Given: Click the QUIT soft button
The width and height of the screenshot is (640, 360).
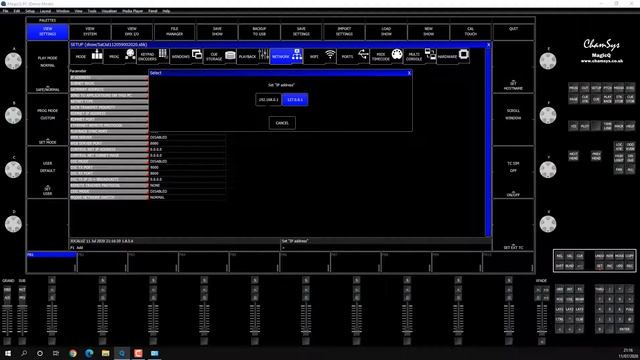Looking at the screenshot, I should click(x=513, y=32).
